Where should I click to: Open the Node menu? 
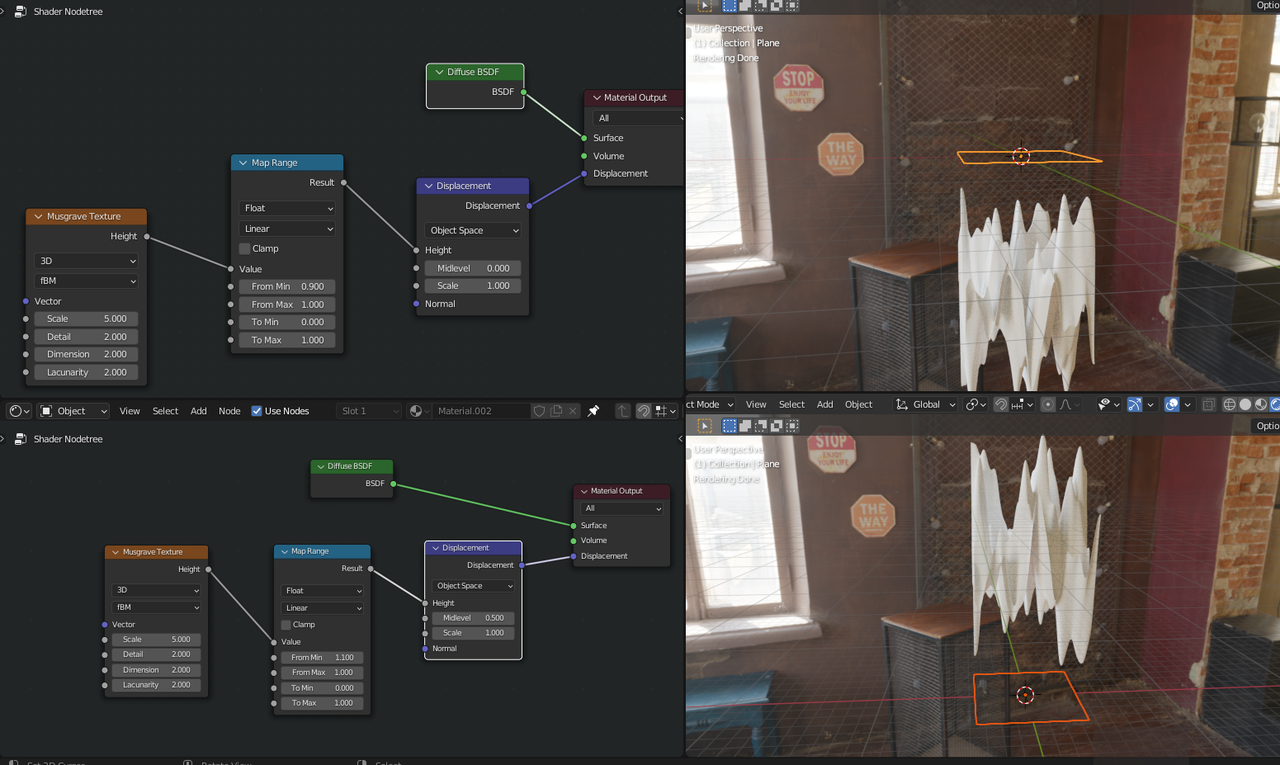pyautogui.click(x=230, y=411)
